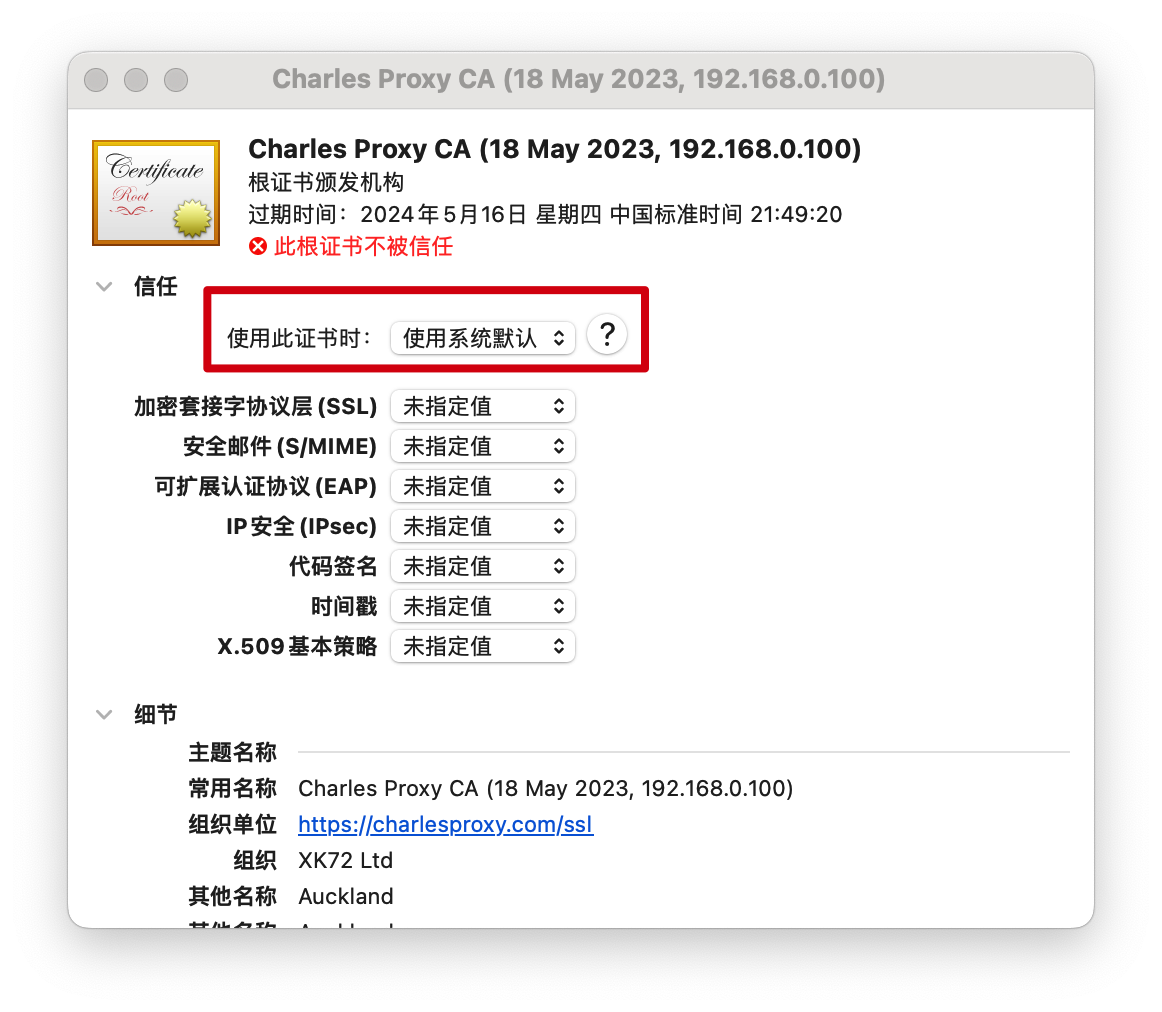Open the X.509基本策略 trust dropdown
Image resolution: width=1162 pixels, height=1012 pixels.
[x=482, y=646]
